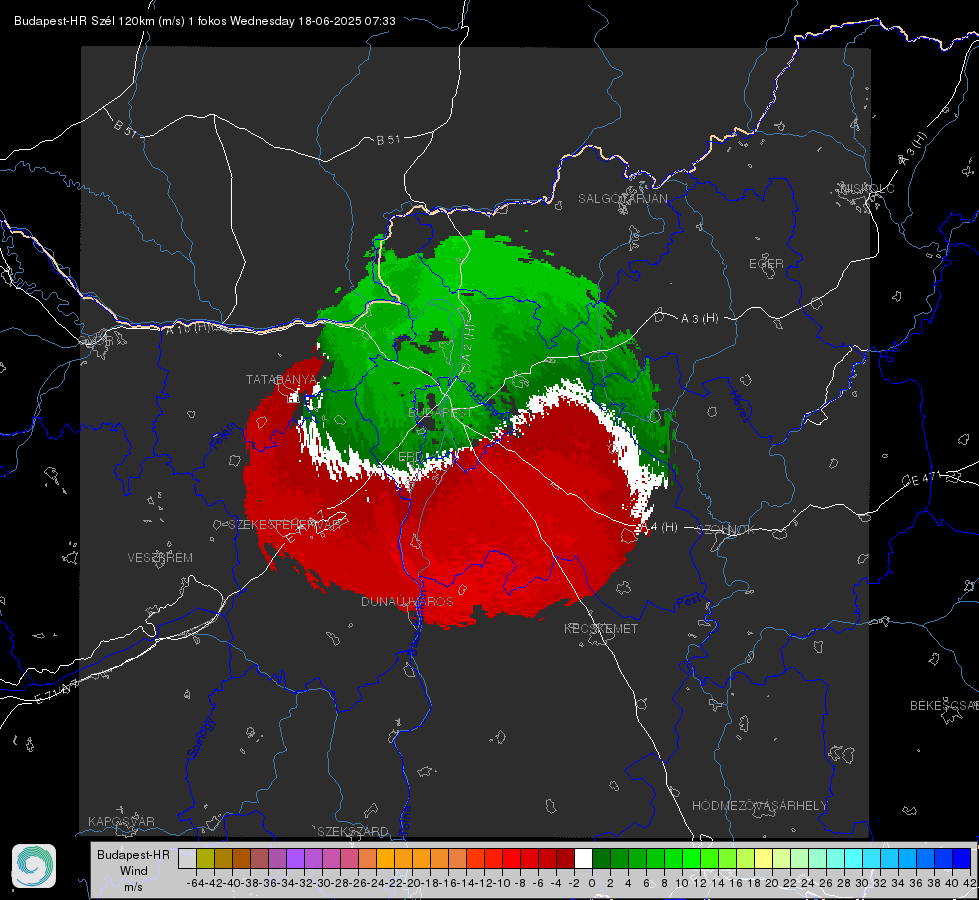Click the HODMEZOVASARHELY city label
The image size is (979, 900).
click(759, 806)
